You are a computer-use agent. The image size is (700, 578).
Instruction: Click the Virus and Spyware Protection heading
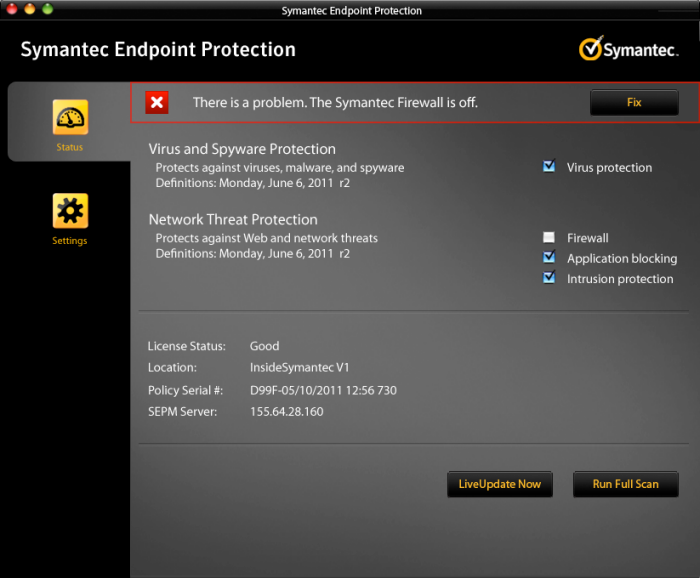[x=242, y=149]
